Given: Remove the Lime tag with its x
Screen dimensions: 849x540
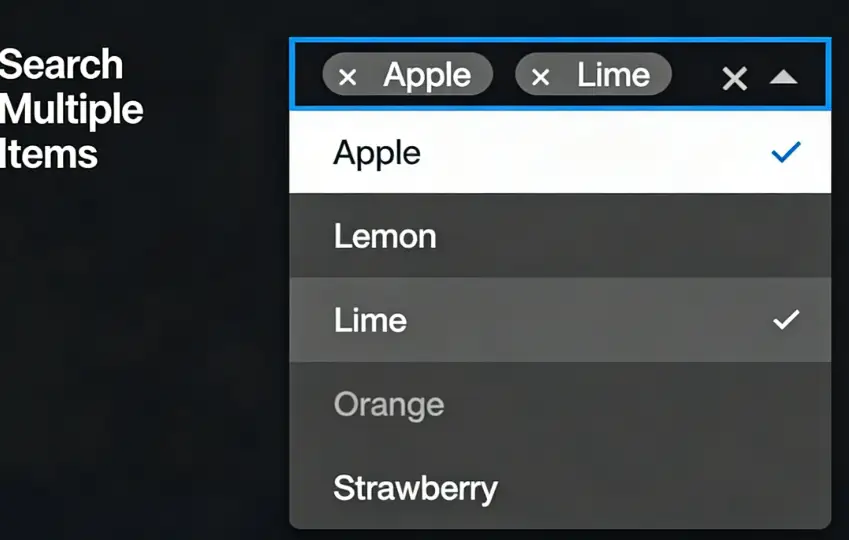Looking at the screenshot, I should (x=540, y=76).
